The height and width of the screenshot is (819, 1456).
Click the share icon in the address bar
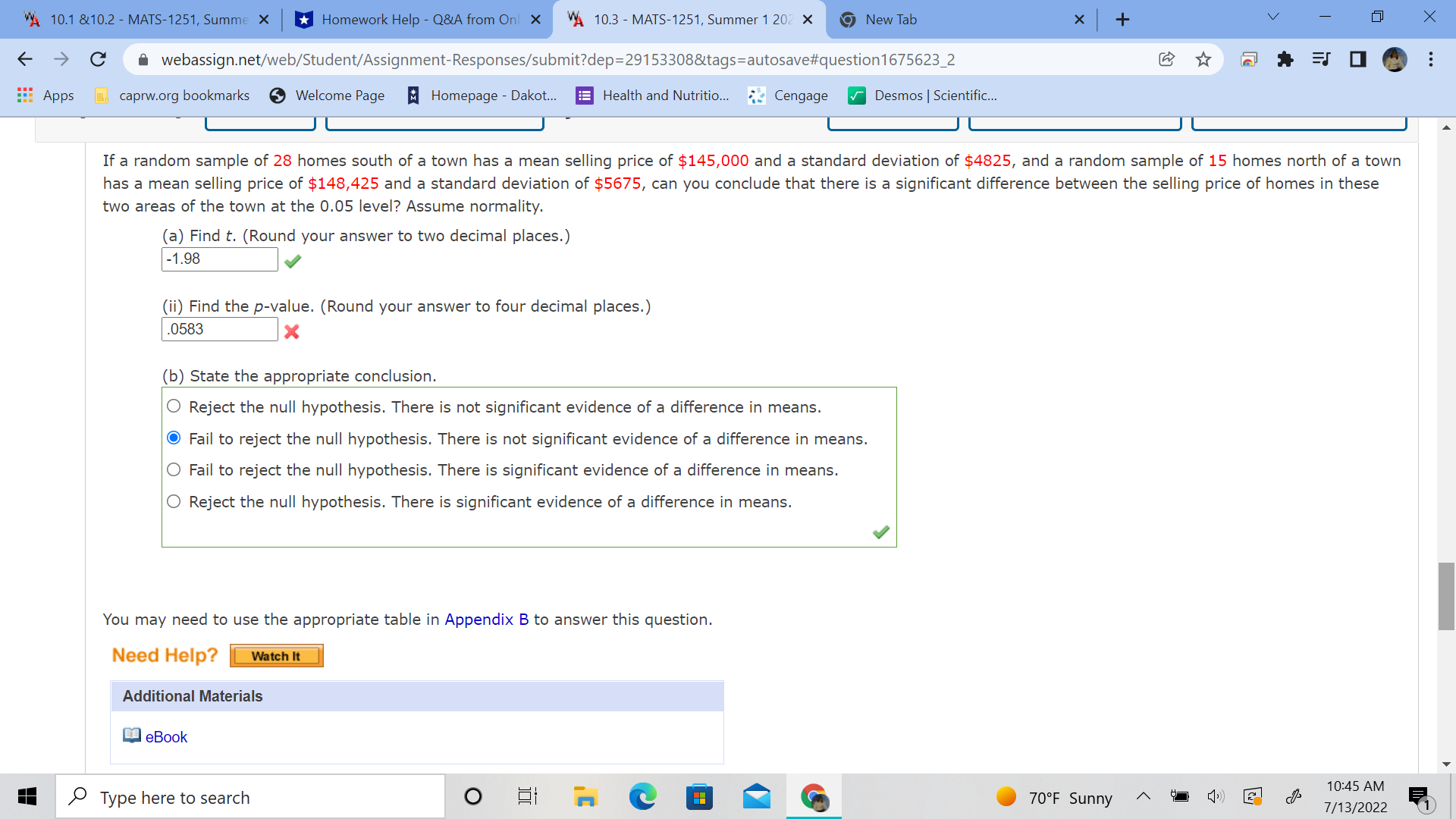click(x=1166, y=59)
